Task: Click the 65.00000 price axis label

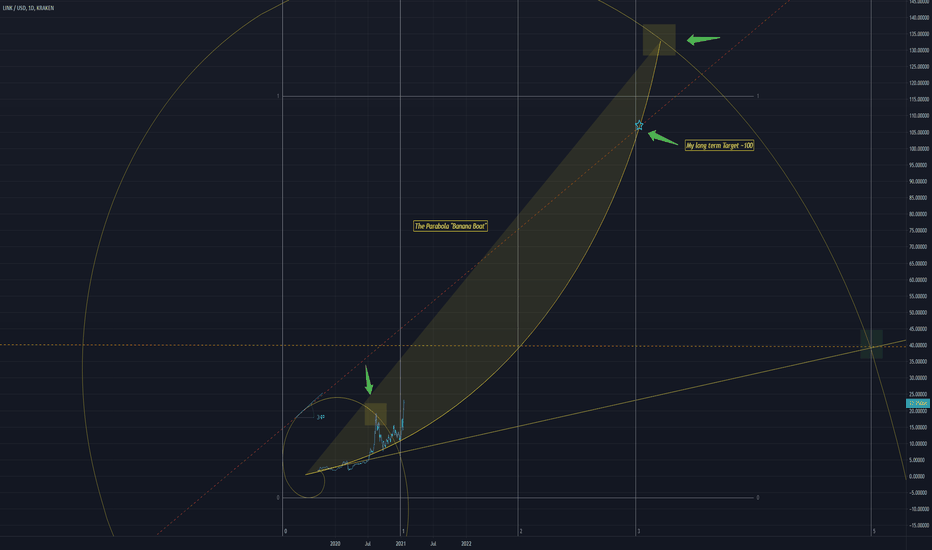Action: coord(919,263)
